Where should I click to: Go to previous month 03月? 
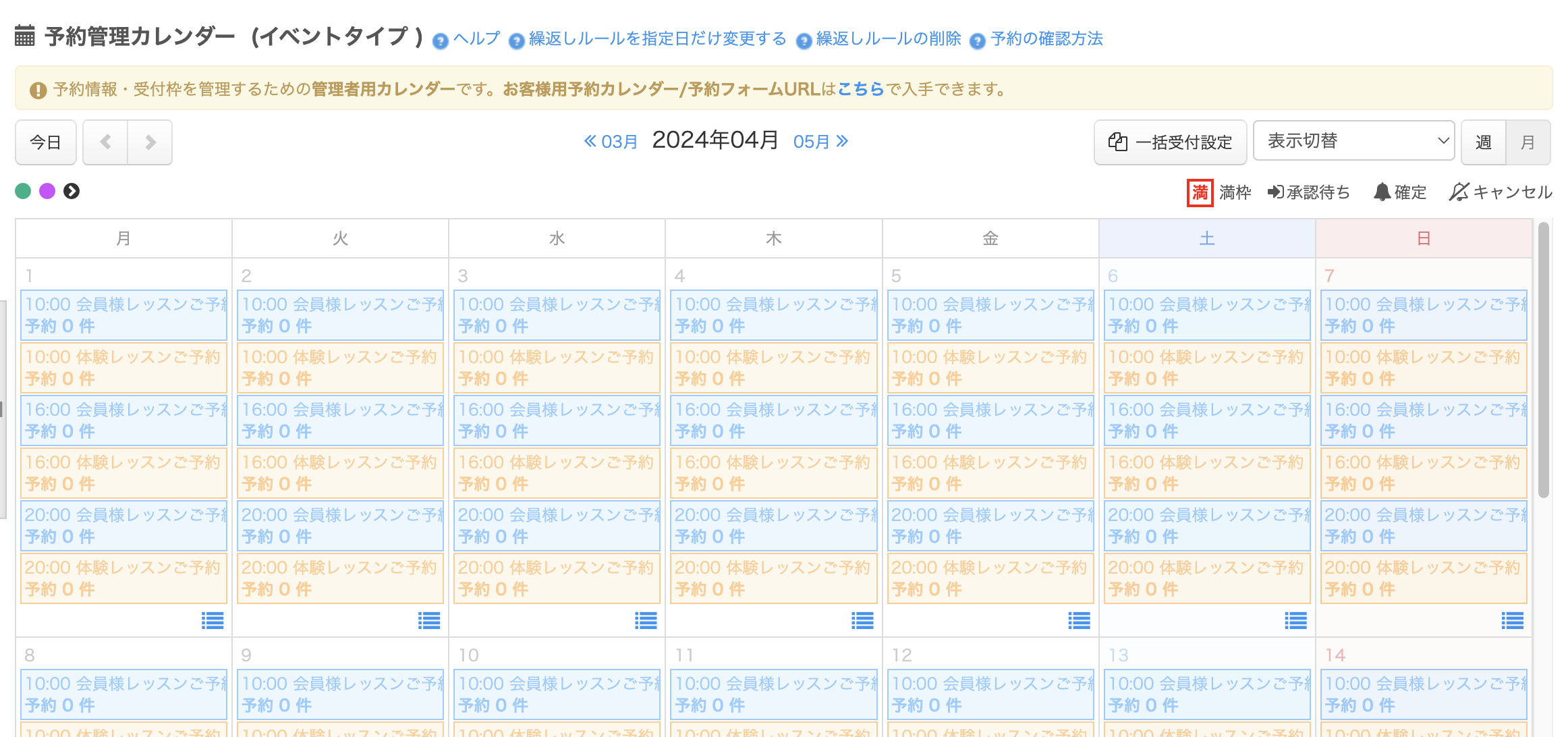point(611,142)
